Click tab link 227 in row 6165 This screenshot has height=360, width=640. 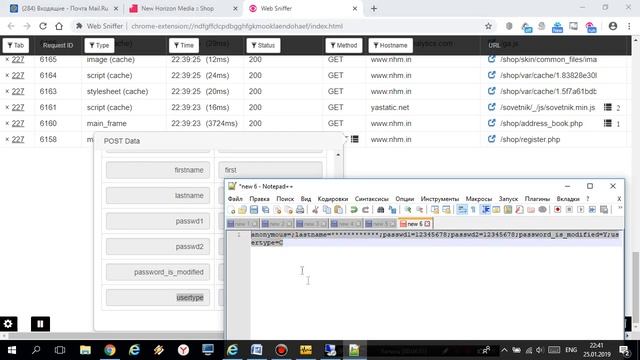pyautogui.click(x=18, y=59)
